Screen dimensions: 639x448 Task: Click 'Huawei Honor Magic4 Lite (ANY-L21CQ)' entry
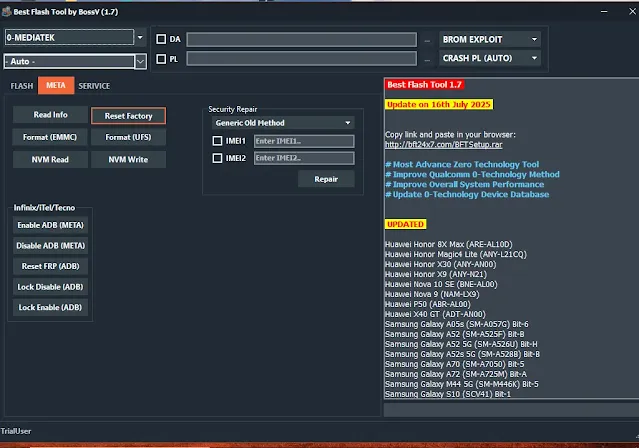456,254
